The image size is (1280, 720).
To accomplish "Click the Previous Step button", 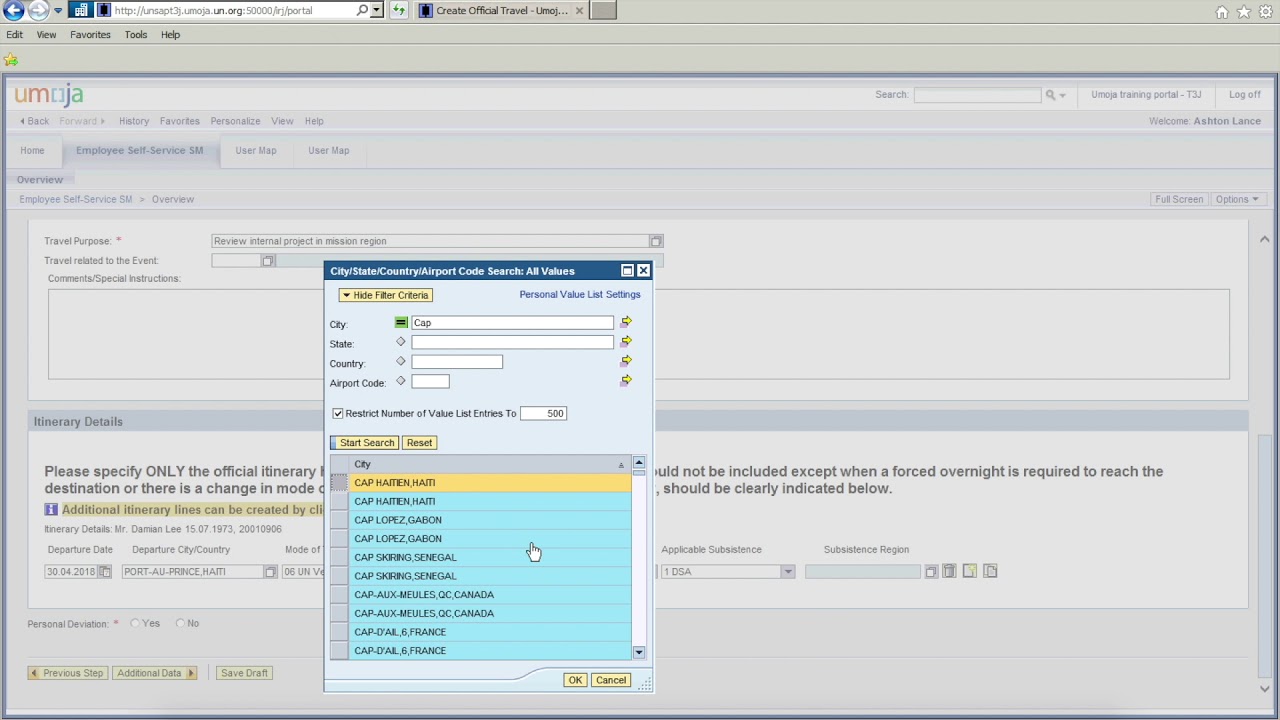I will [x=67, y=673].
